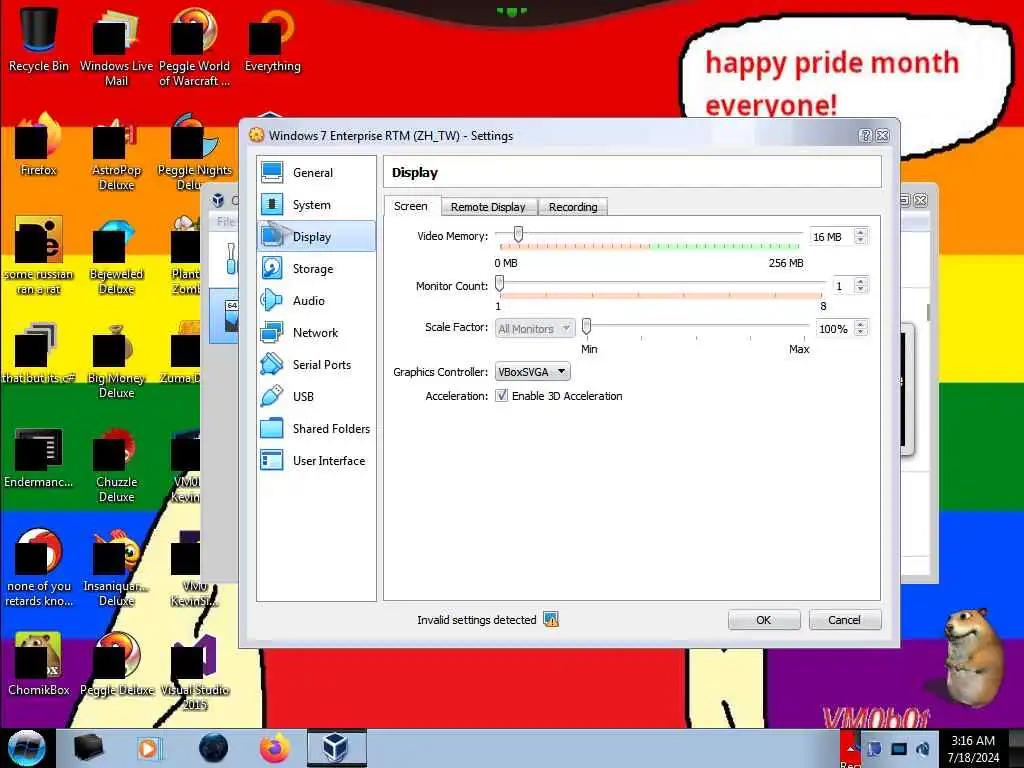Screen dimensions: 1024x768
Task: Select the Big Money Deluxe desktop icon
Action: coord(116,361)
